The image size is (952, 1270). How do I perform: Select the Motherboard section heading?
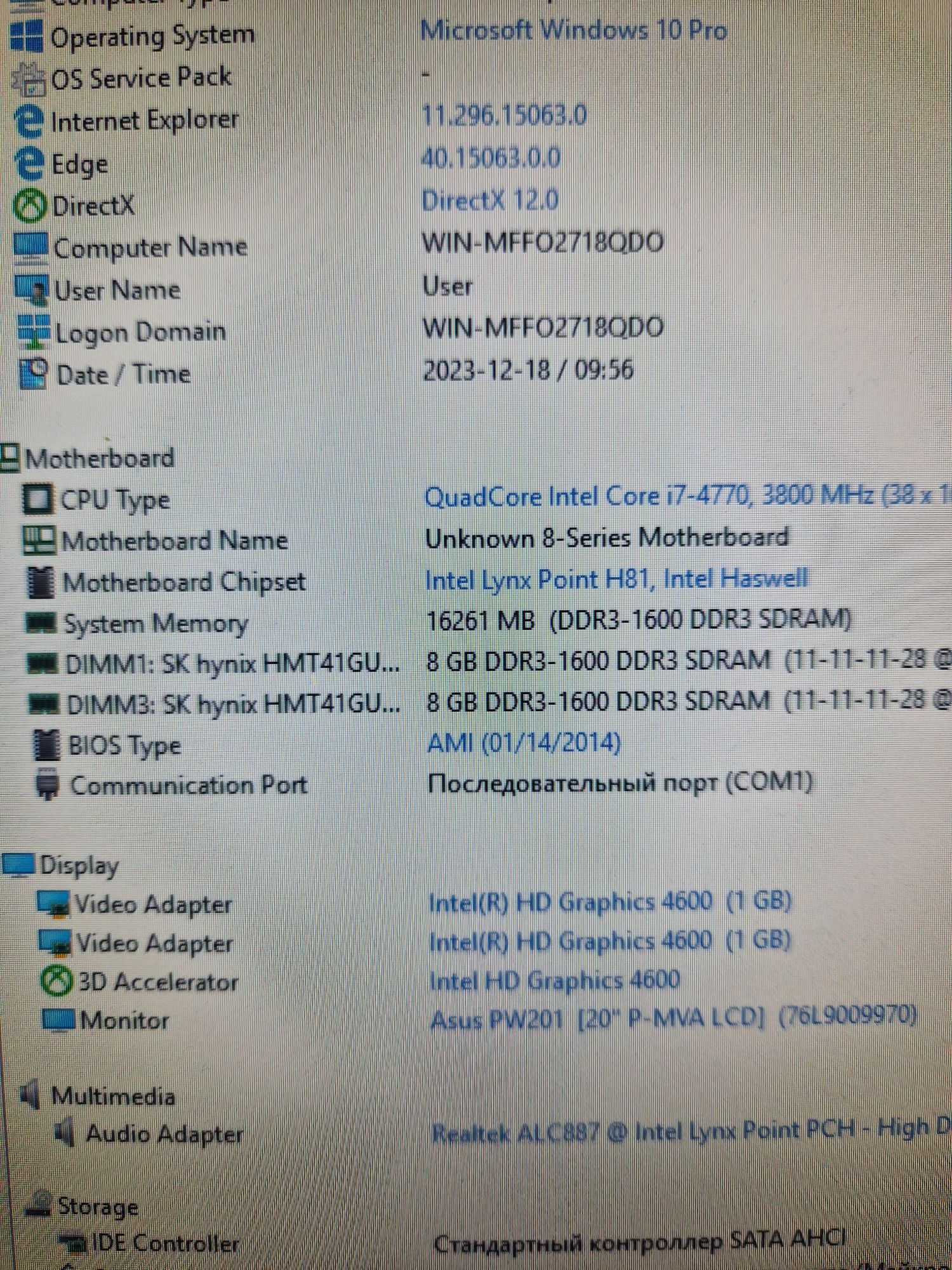click(100, 458)
